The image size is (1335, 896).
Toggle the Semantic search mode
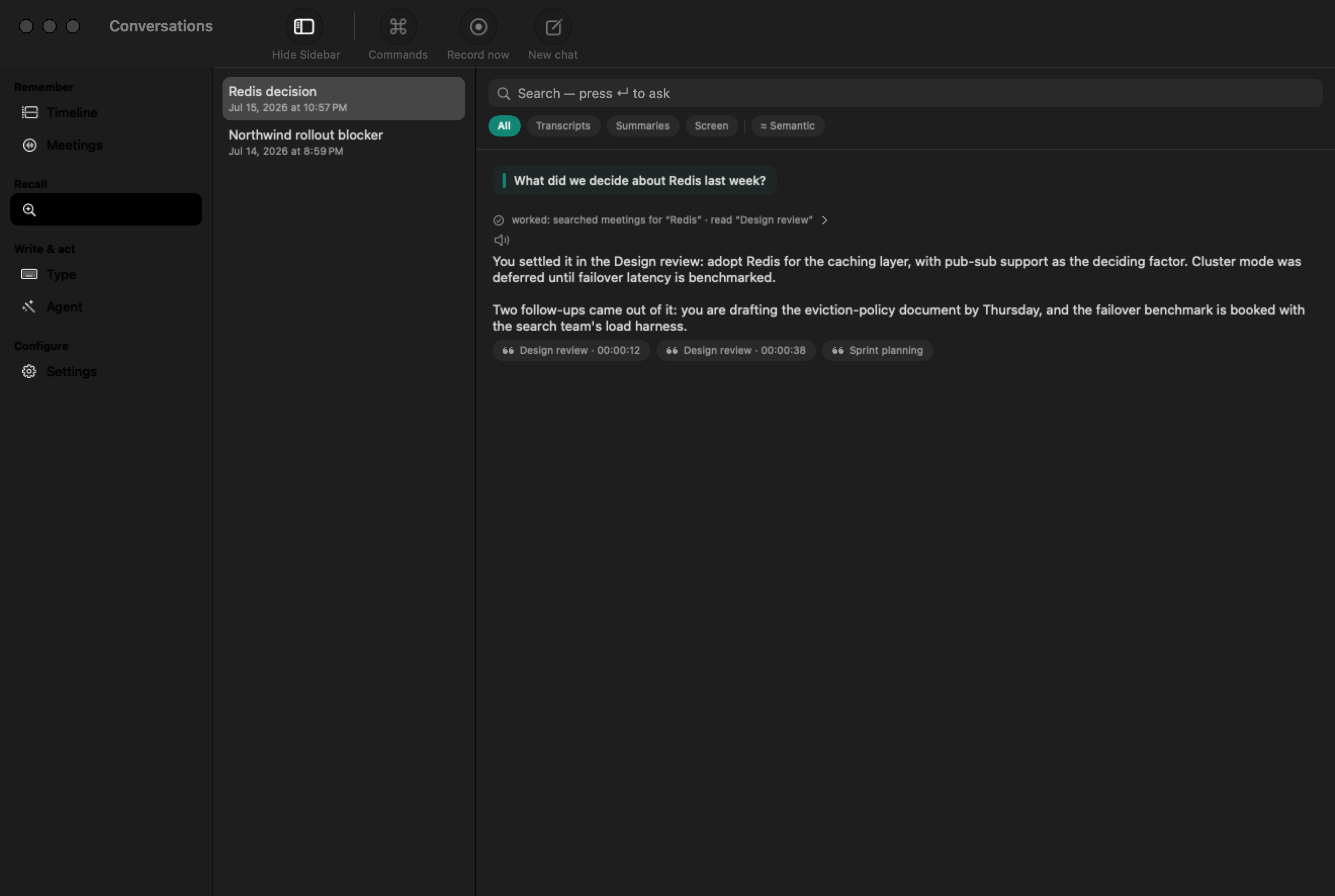[787, 126]
